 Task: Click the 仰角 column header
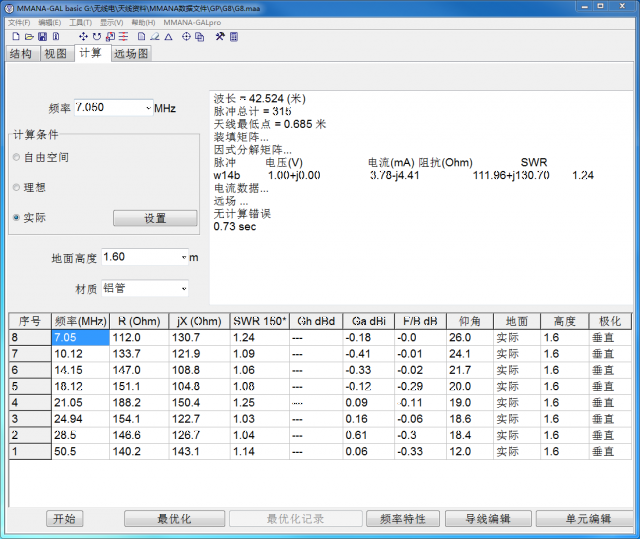(x=470, y=322)
